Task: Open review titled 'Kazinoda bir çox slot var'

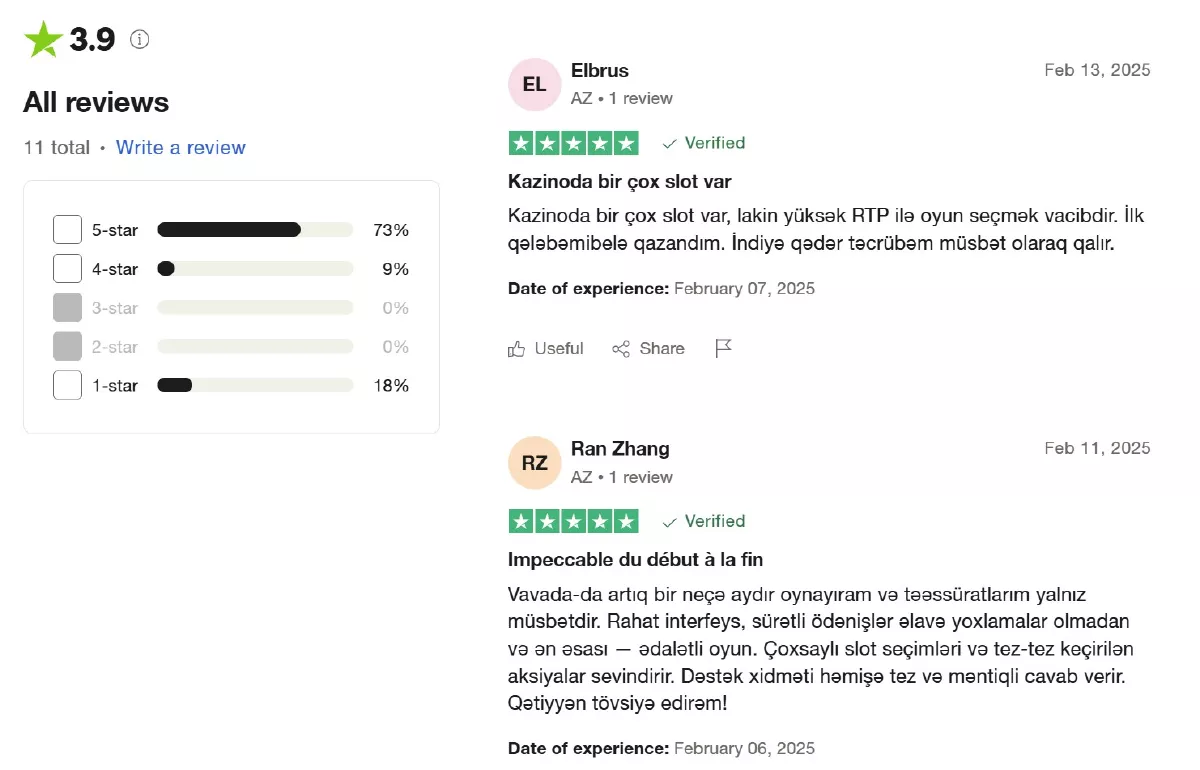Action: 619,182
